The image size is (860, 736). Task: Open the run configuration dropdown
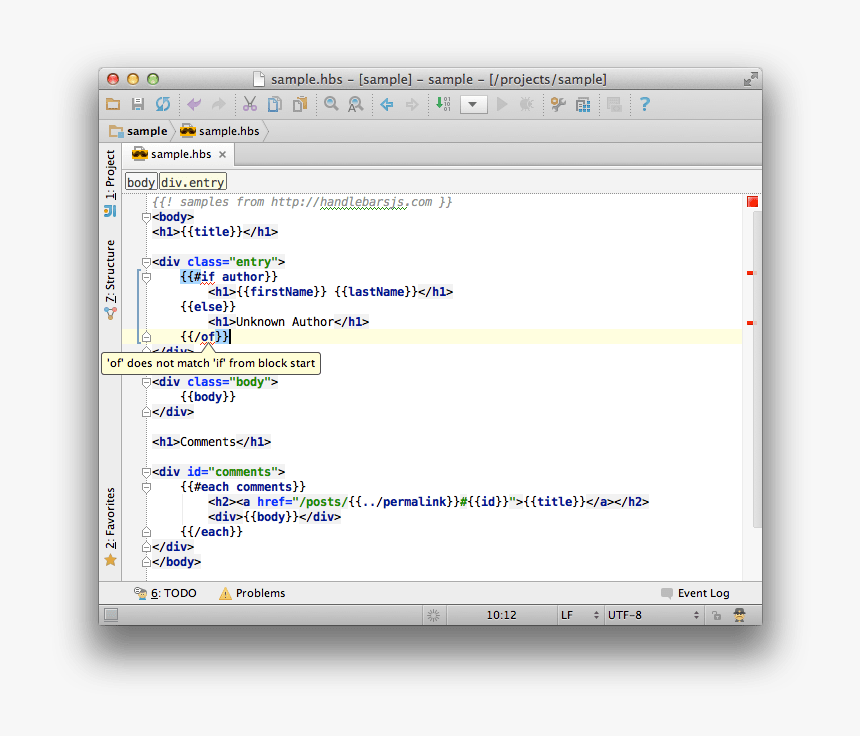click(474, 104)
